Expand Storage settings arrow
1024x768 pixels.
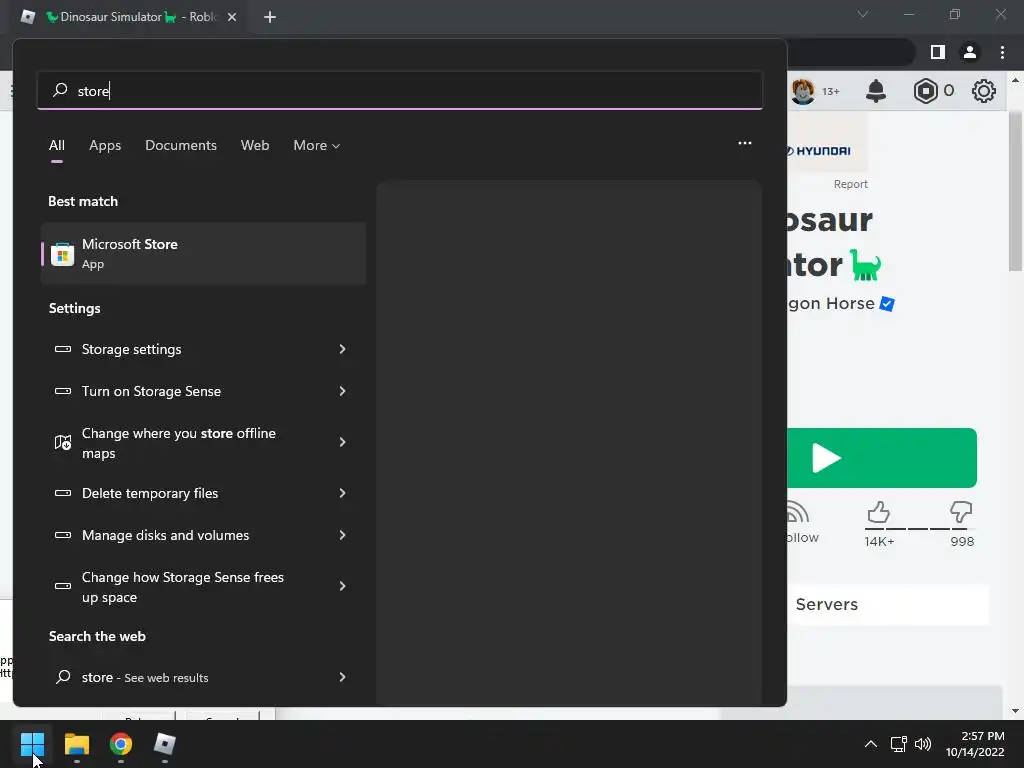tap(342, 349)
